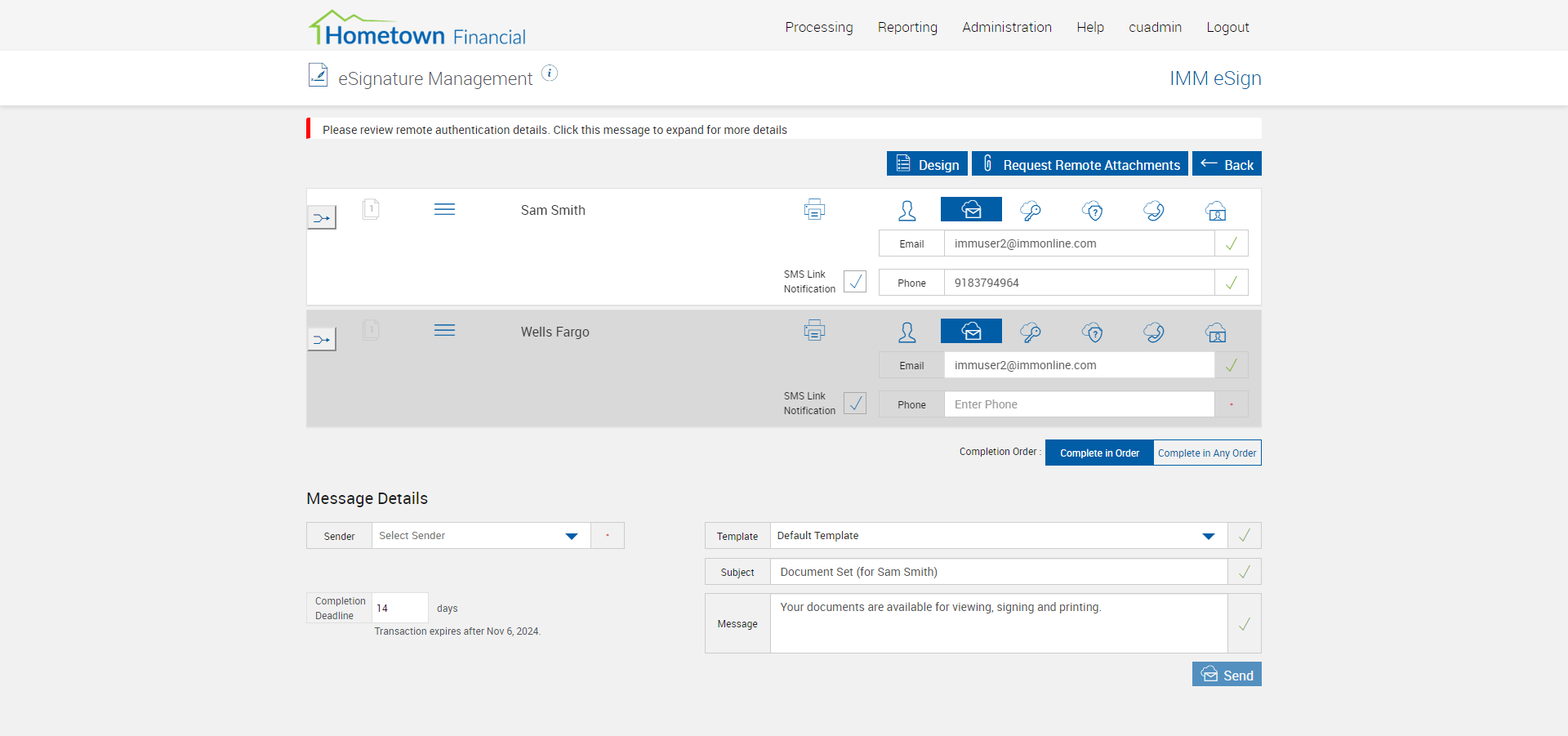1568x736 pixels.
Task: Select the Complete in Any Order option
Action: (x=1207, y=453)
